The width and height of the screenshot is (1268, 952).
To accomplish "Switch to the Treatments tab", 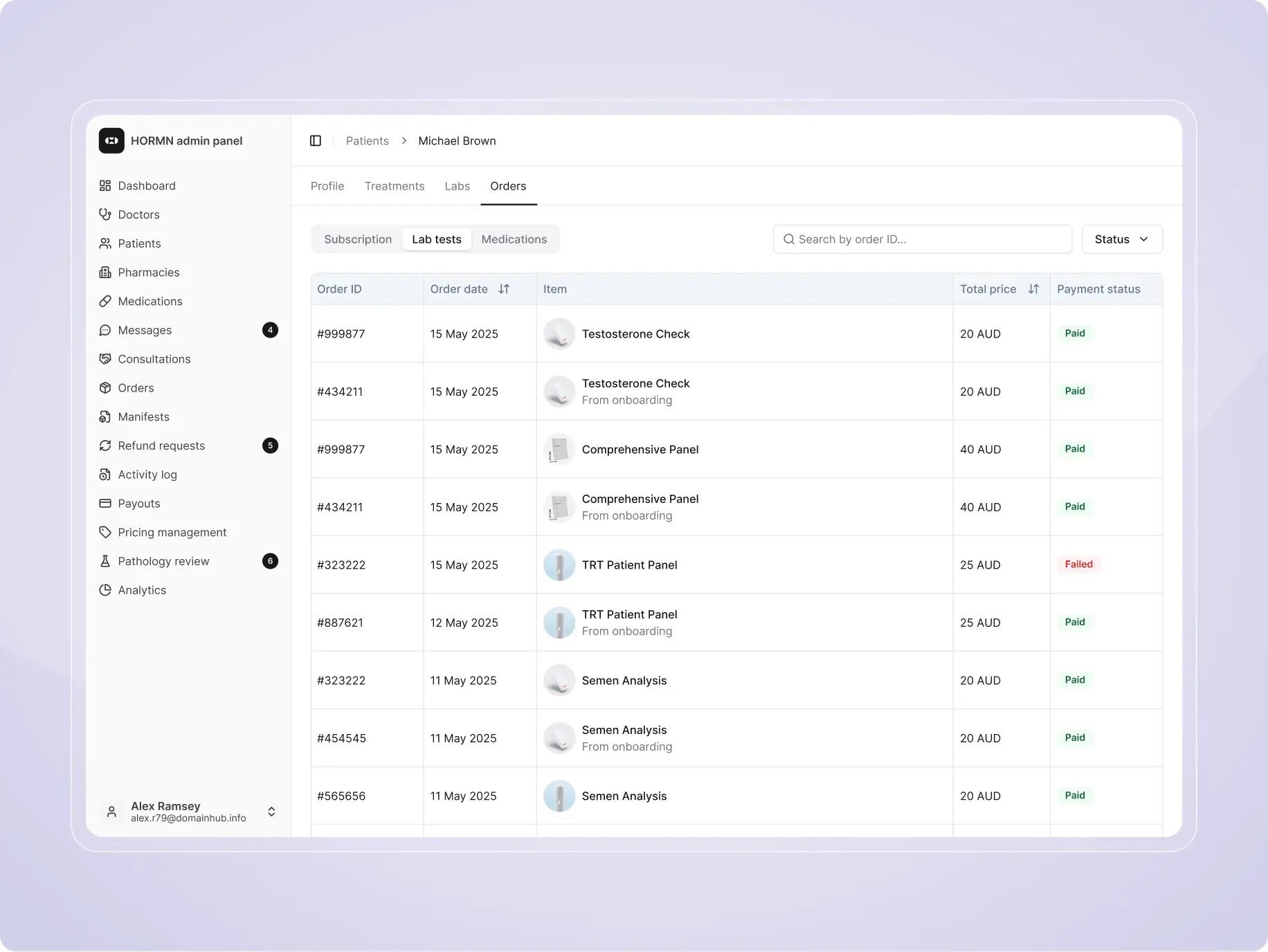I will click(x=395, y=186).
